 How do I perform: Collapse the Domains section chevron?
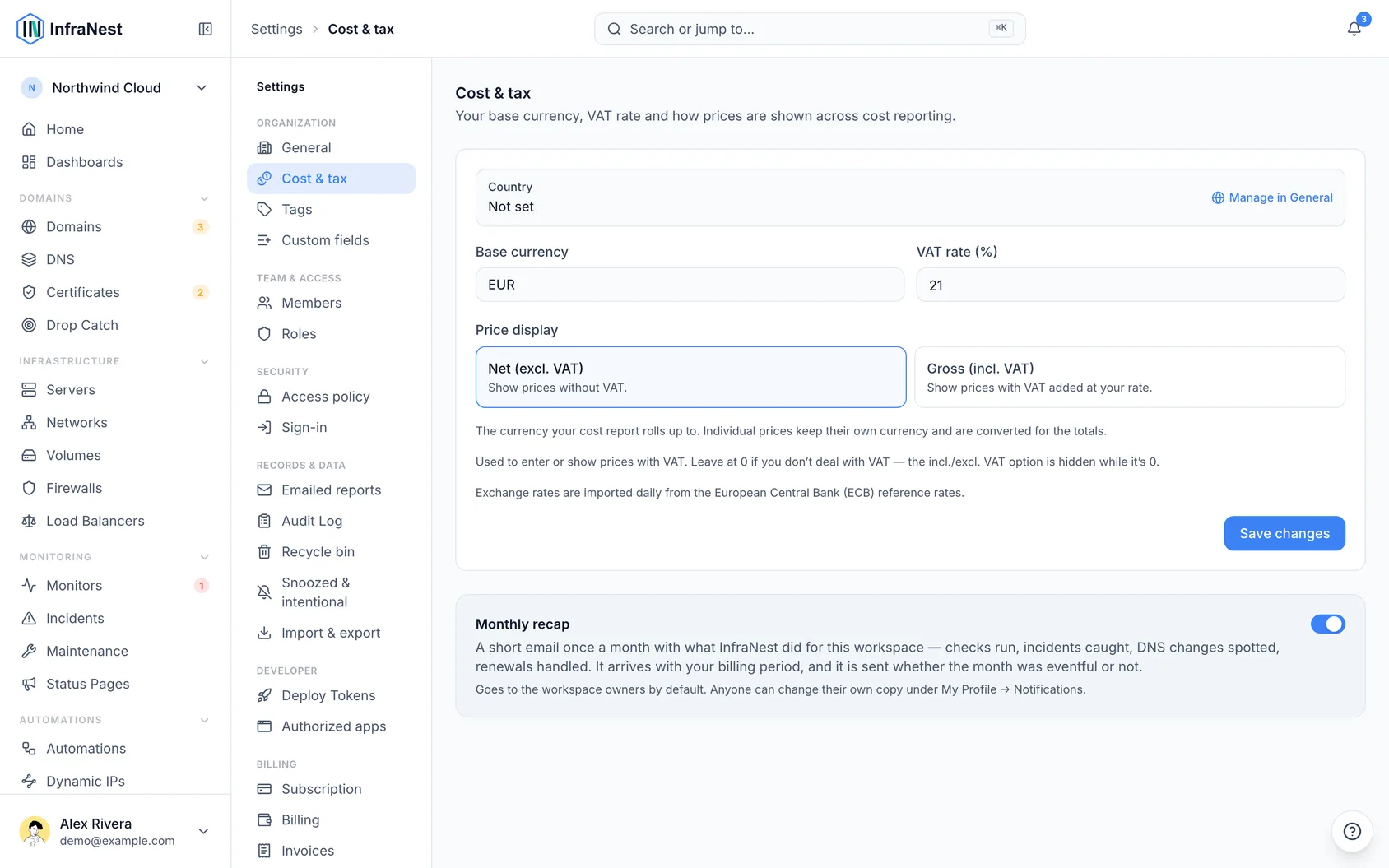tap(204, 198)
